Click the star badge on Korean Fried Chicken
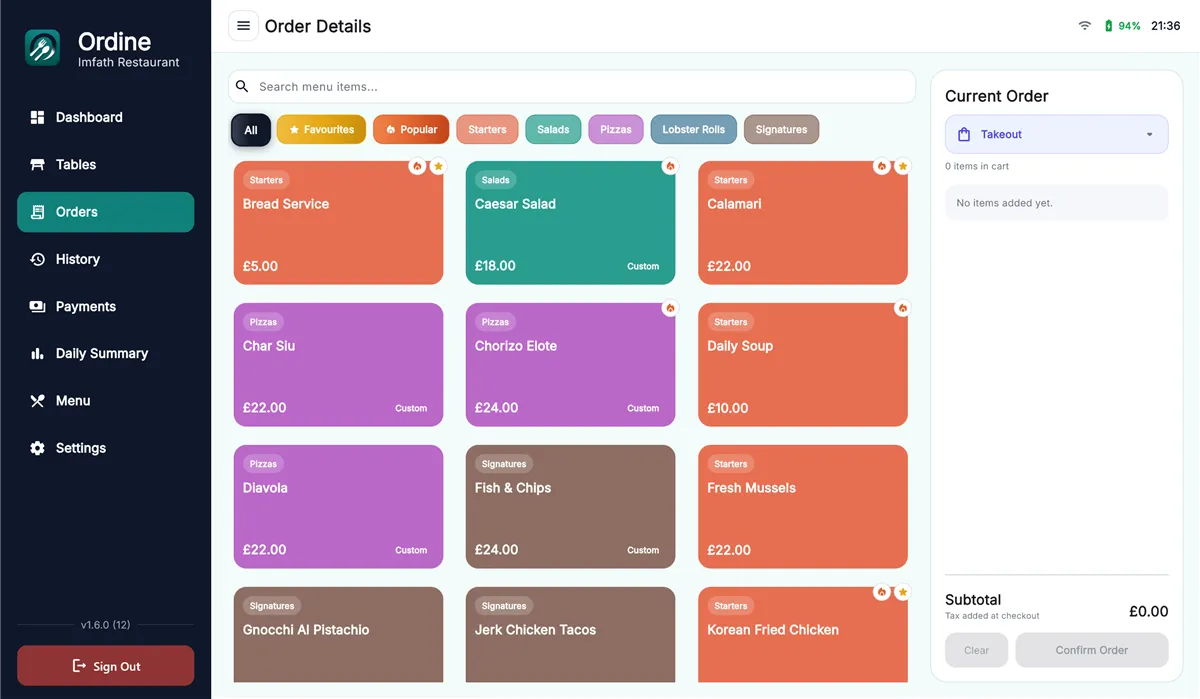The width and height of the screenshot is (1200, 699). [x=902, y=592]
